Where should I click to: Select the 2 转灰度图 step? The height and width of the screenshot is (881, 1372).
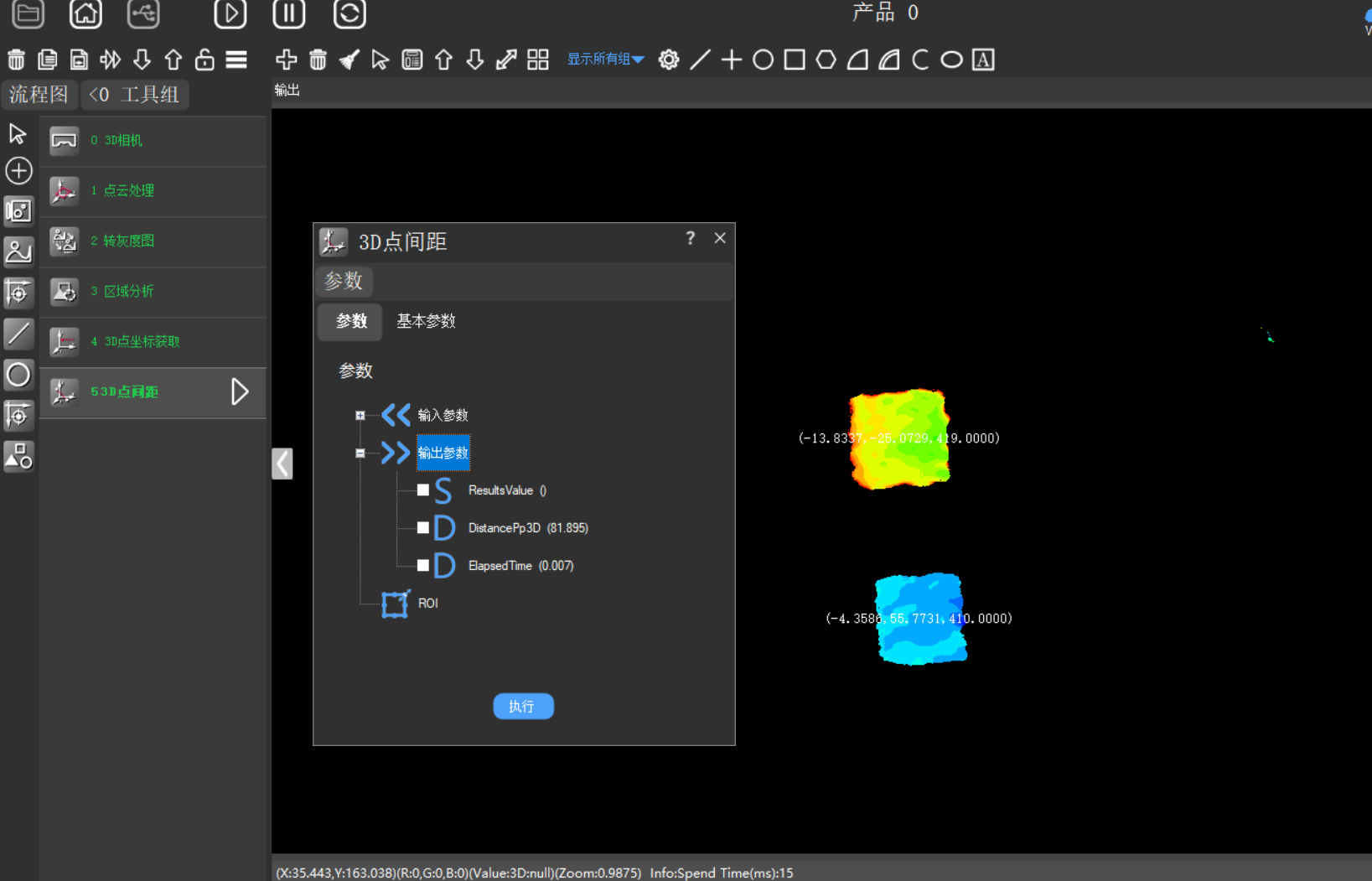pyautogui.click(x=153, y=241)
